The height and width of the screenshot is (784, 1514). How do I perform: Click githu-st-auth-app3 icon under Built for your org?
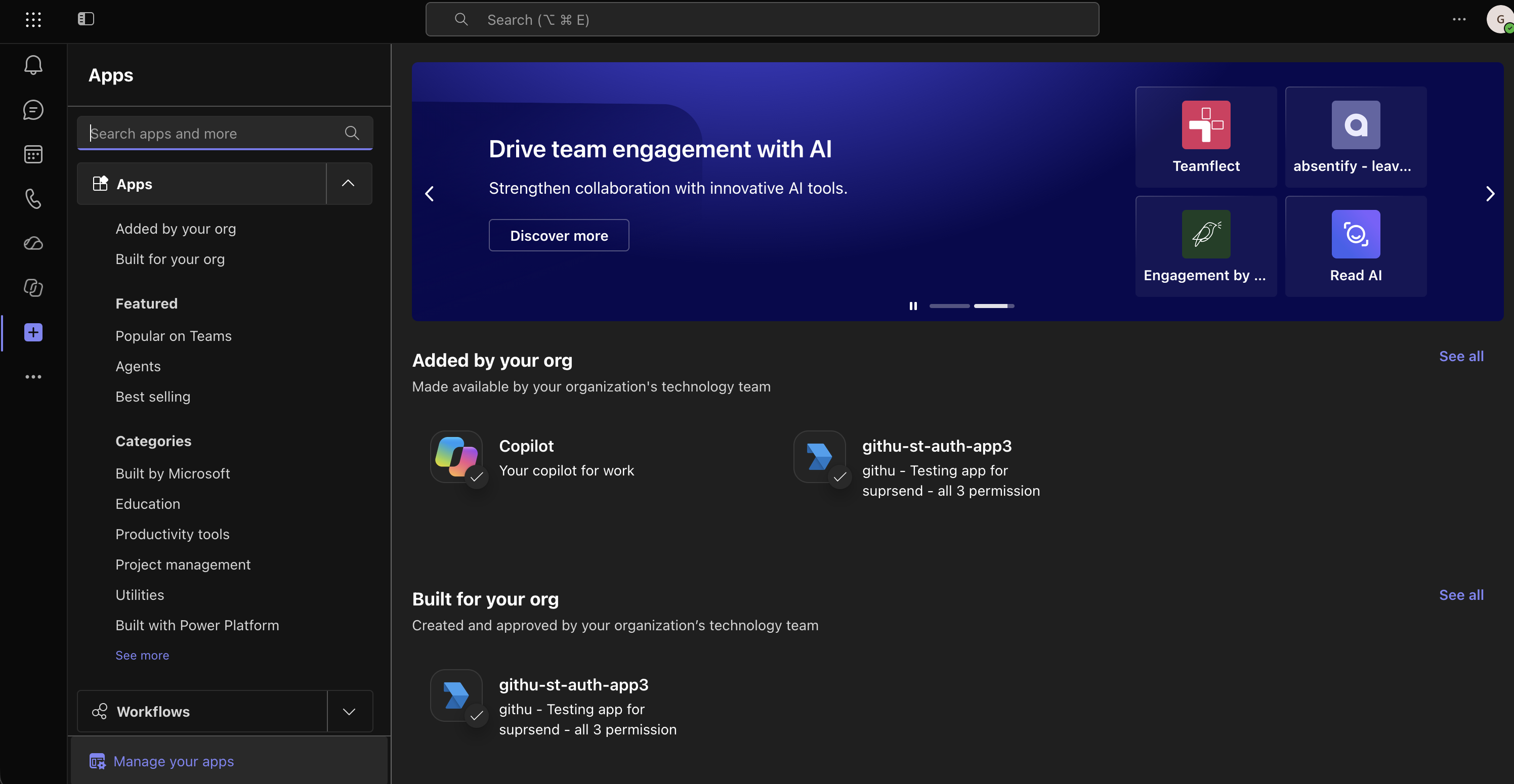(456, 695)
